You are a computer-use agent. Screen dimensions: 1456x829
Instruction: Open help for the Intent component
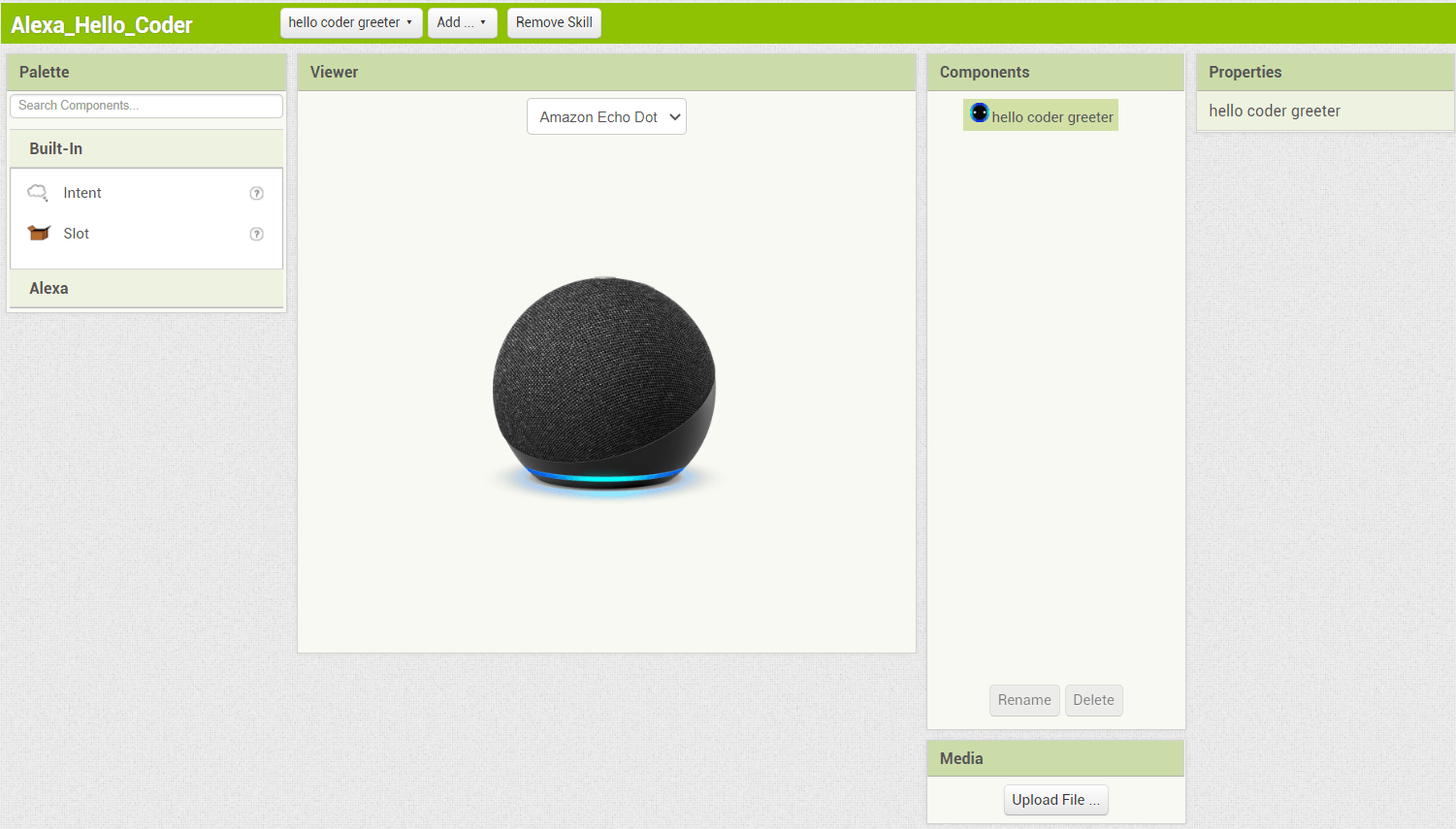click(256, 193)
